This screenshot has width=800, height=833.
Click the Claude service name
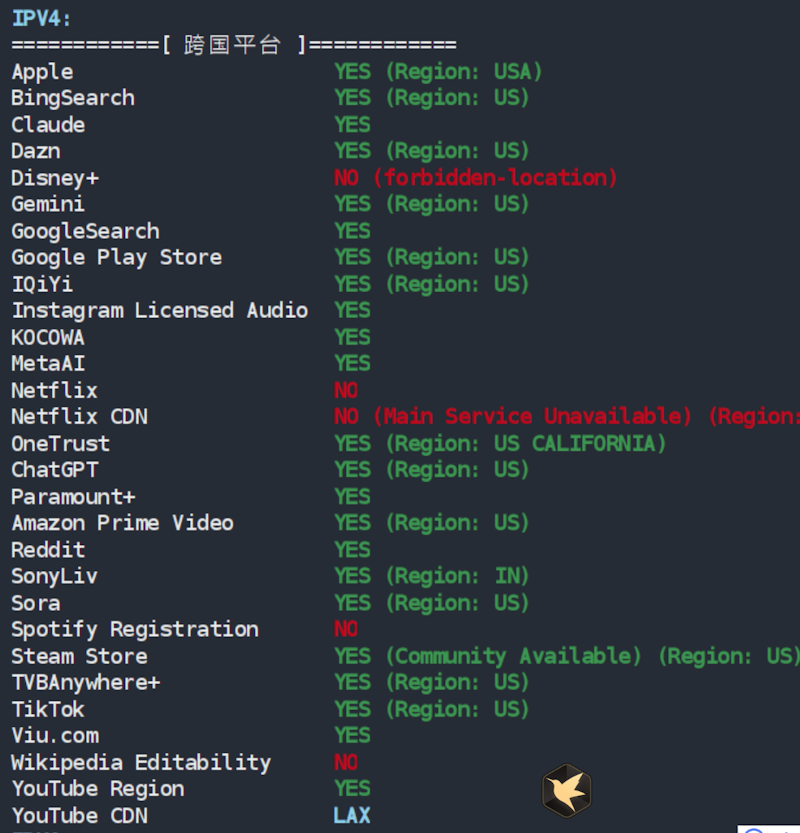pos(48,125)
